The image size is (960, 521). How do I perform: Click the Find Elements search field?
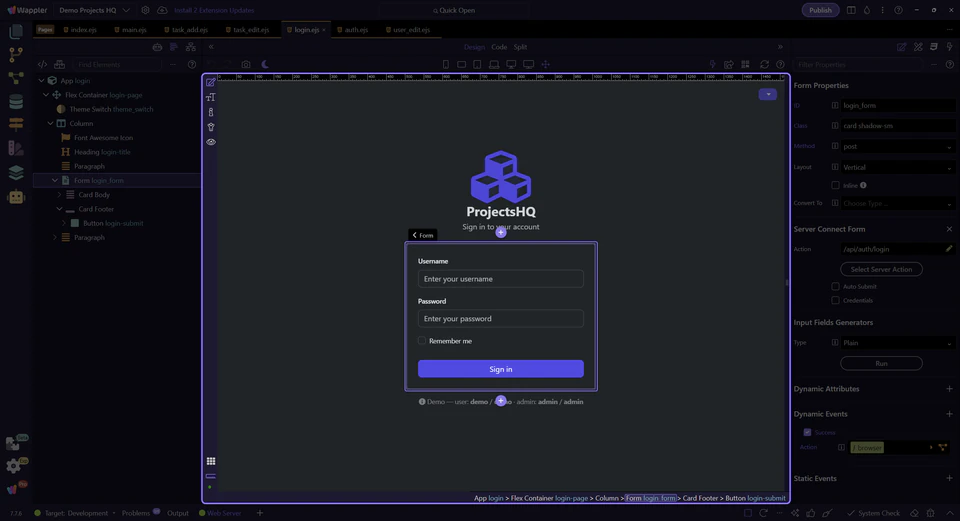(118, 64)
